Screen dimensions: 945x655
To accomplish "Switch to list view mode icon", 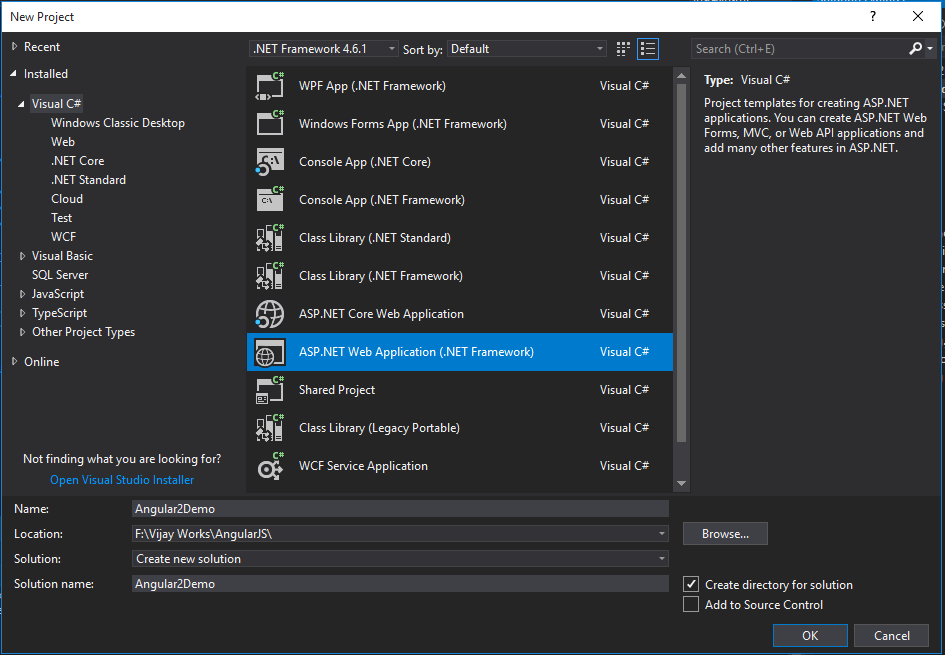I will tap(648, 48).
